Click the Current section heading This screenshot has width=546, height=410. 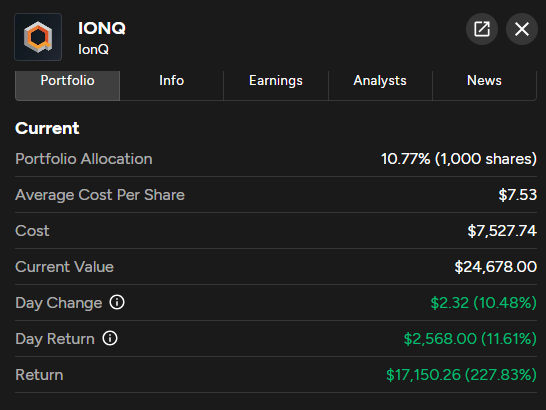[47, 128]
